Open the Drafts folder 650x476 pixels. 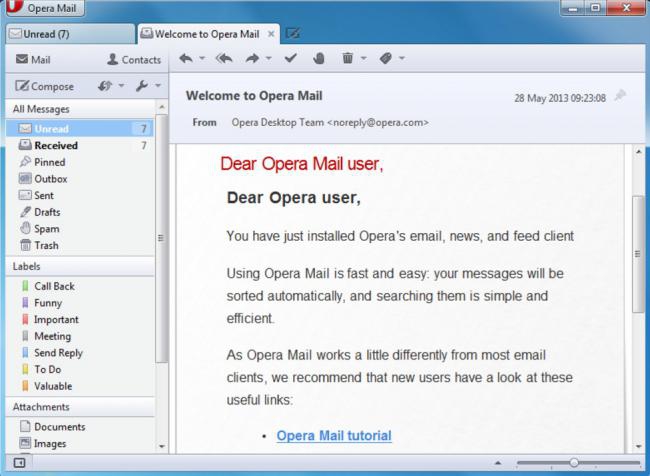(80, 212)
